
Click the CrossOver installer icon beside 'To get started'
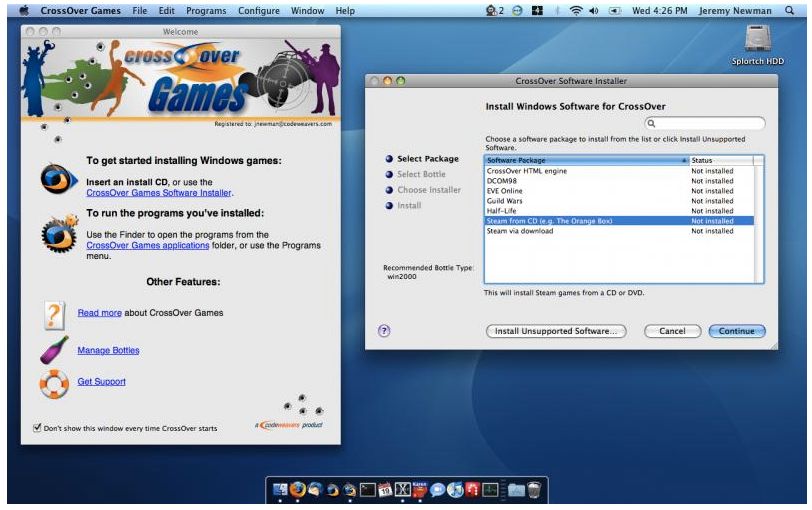(x=59, y=180)
